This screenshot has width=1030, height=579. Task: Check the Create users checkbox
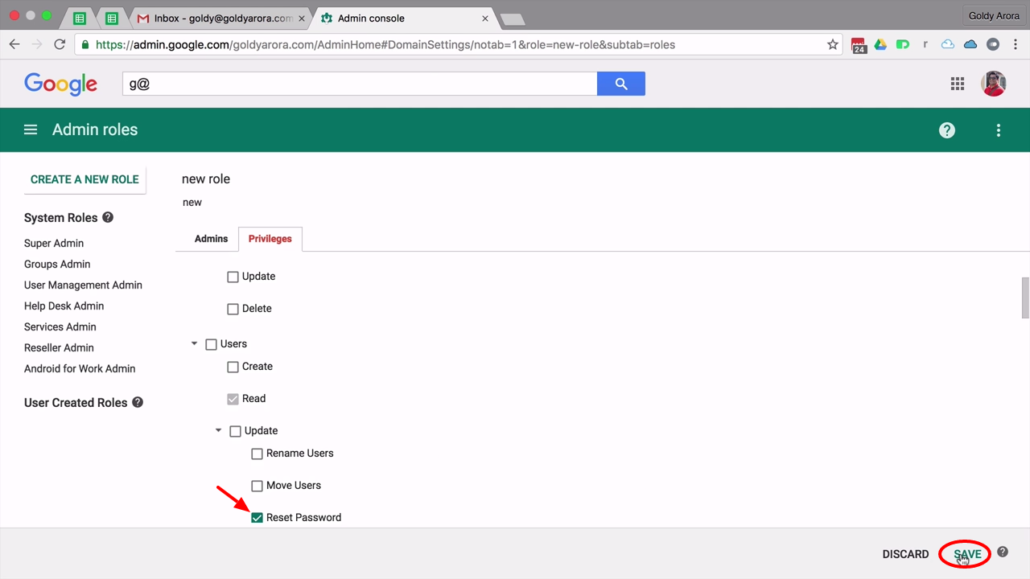[233, 367]
